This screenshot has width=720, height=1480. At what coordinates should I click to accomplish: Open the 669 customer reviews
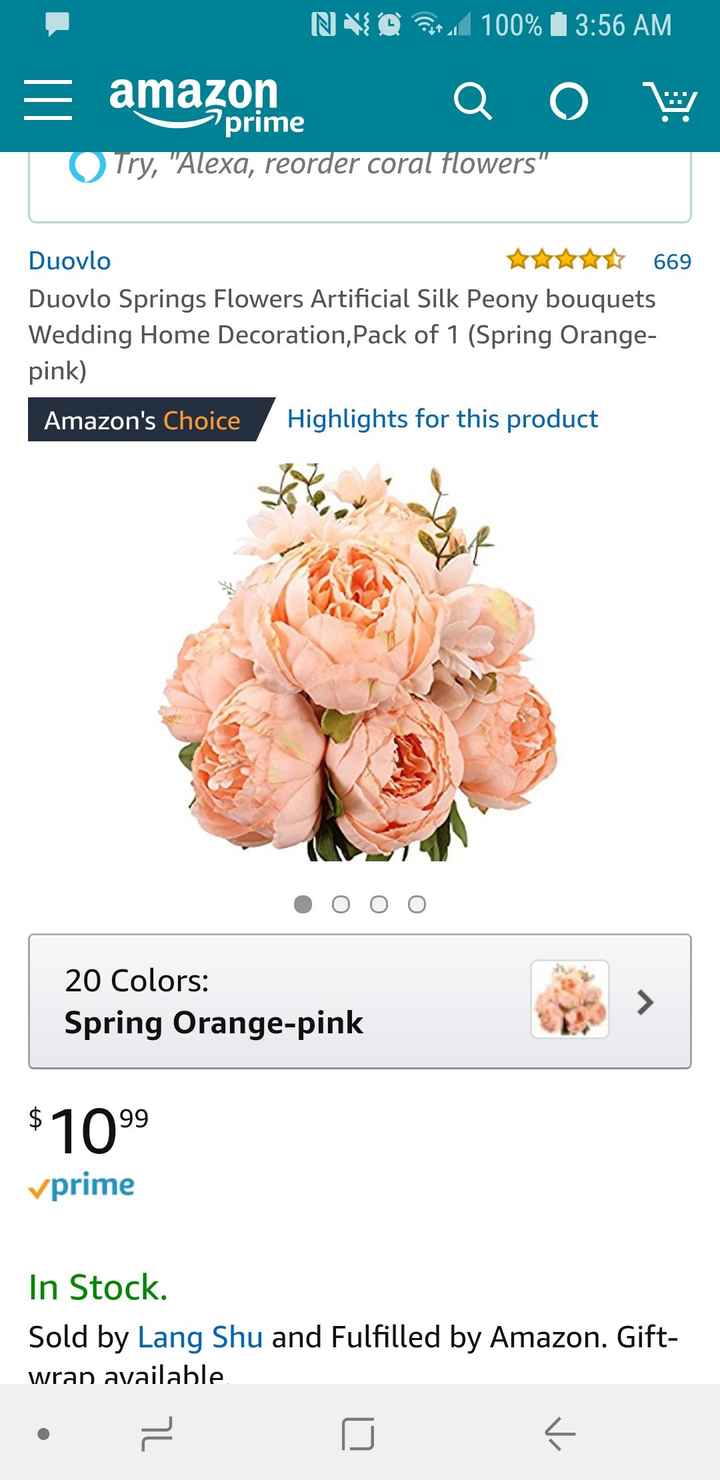[x=672, y=261]
